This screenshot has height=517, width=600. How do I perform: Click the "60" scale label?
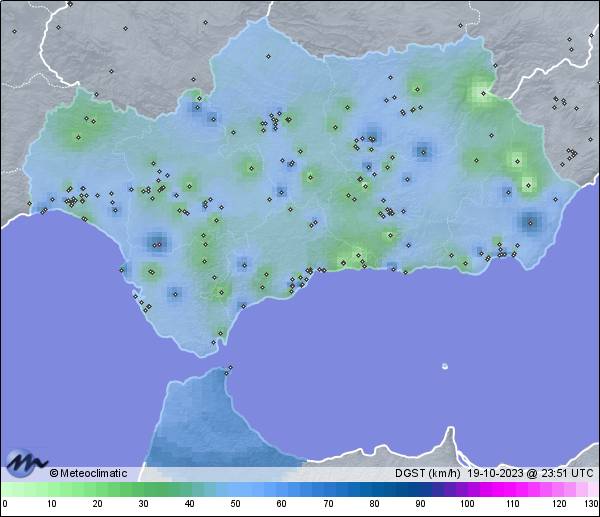click(281, 503)
